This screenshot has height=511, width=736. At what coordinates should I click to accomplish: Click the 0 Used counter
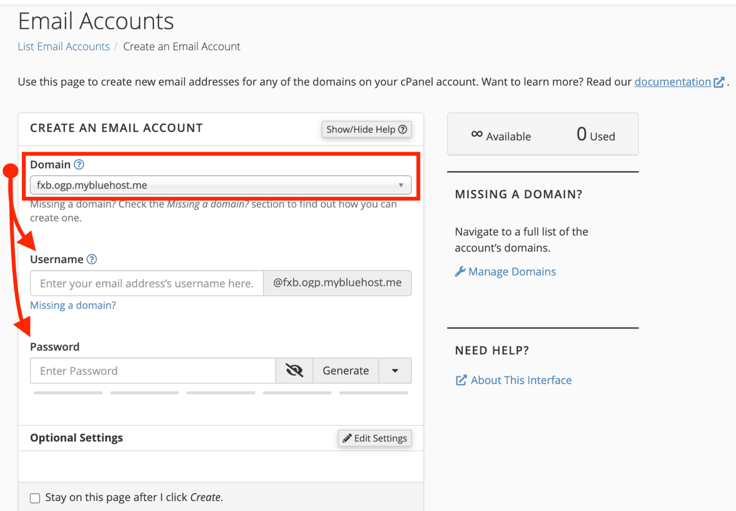596,135
